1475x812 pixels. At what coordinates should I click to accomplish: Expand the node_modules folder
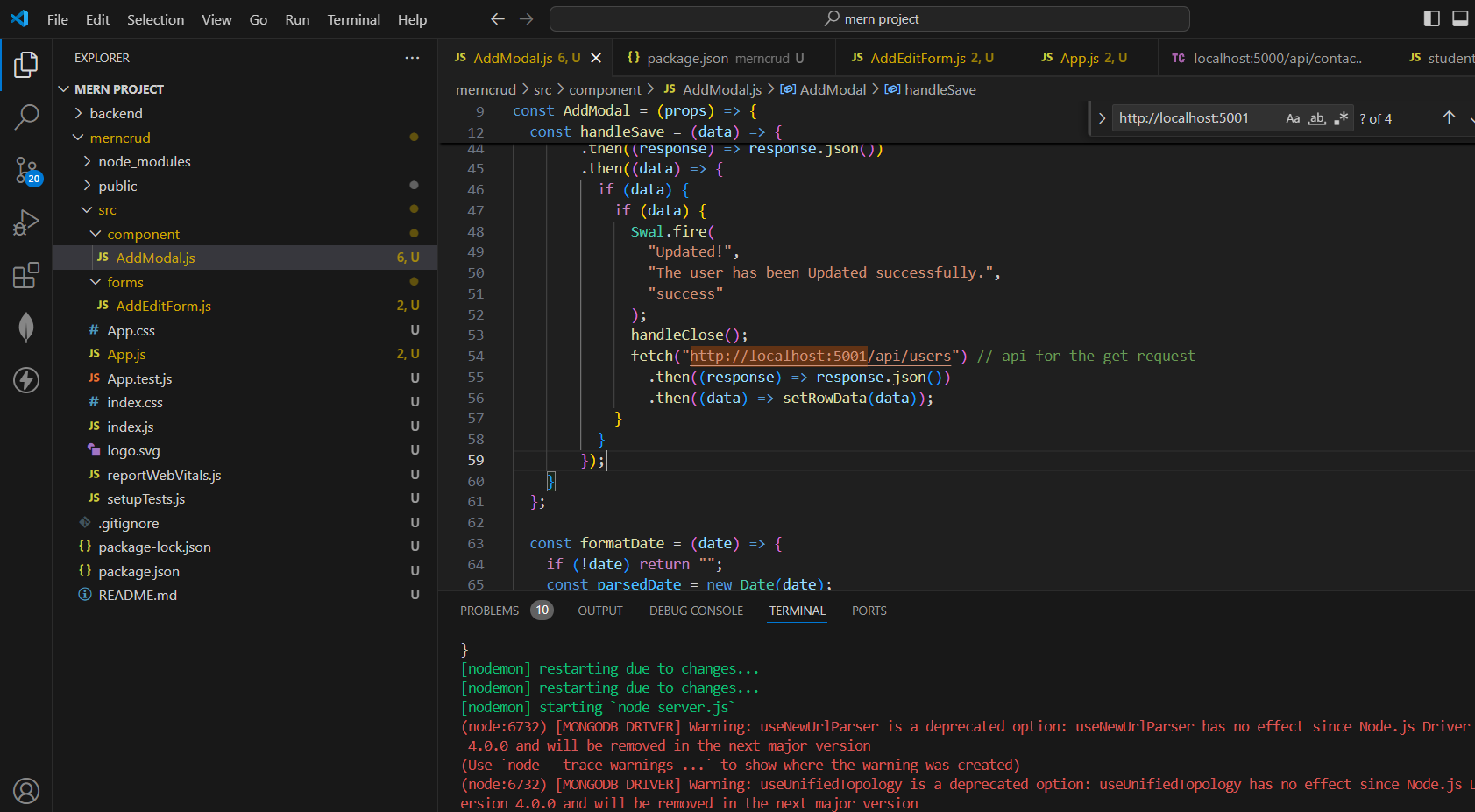(144, 161)
